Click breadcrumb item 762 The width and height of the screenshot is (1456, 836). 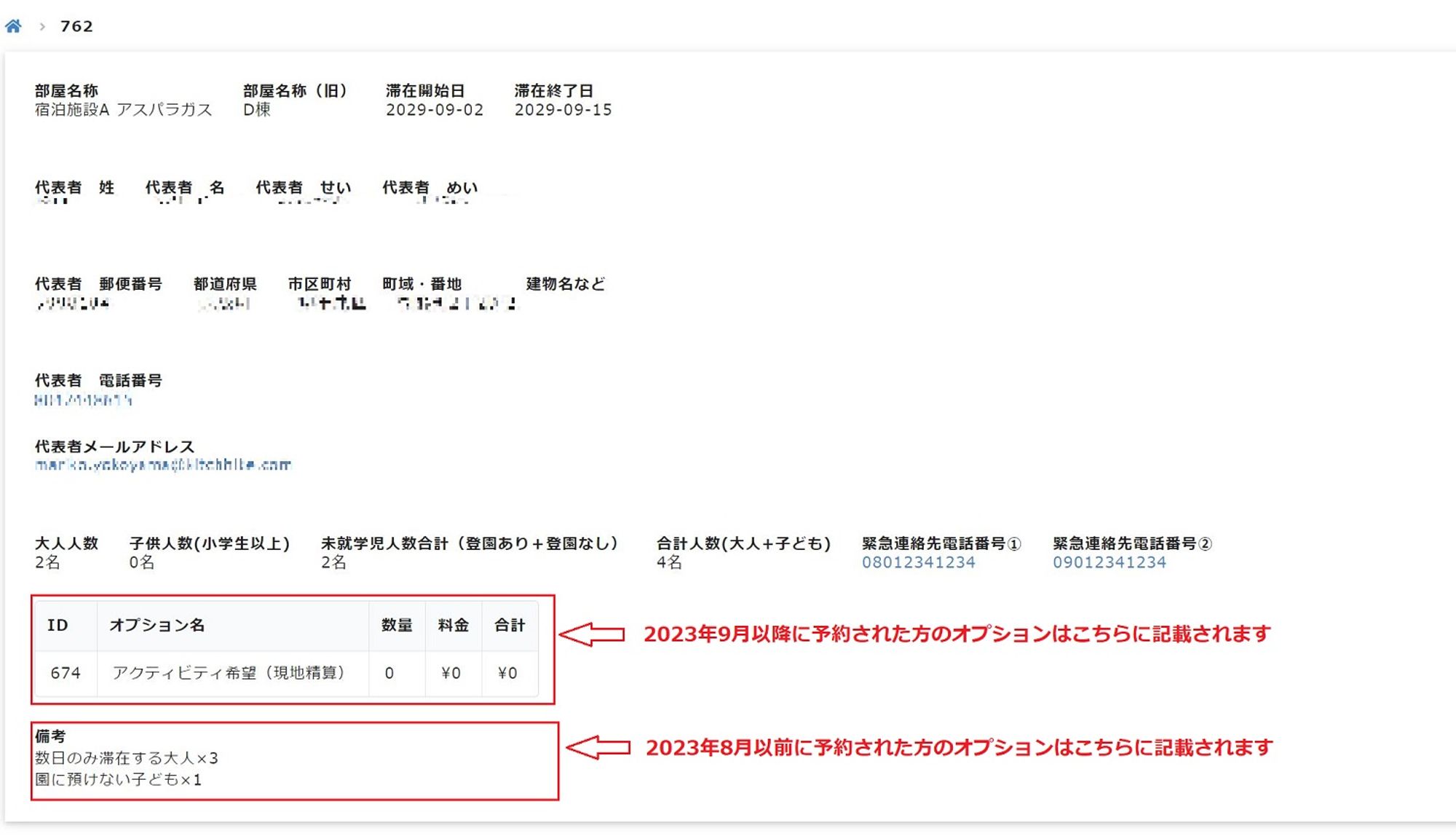tap(76, 27)
